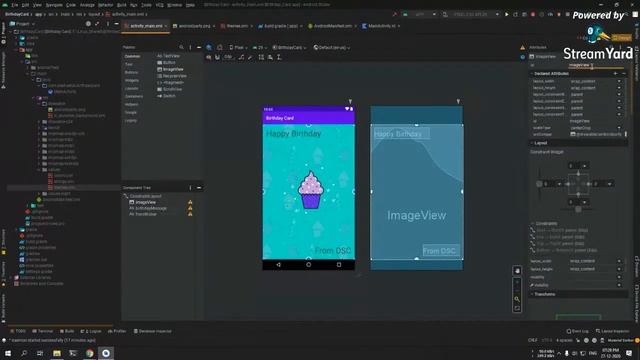Open the Project view dropdown
Screen dimensions: 640x360
[22, 24]
